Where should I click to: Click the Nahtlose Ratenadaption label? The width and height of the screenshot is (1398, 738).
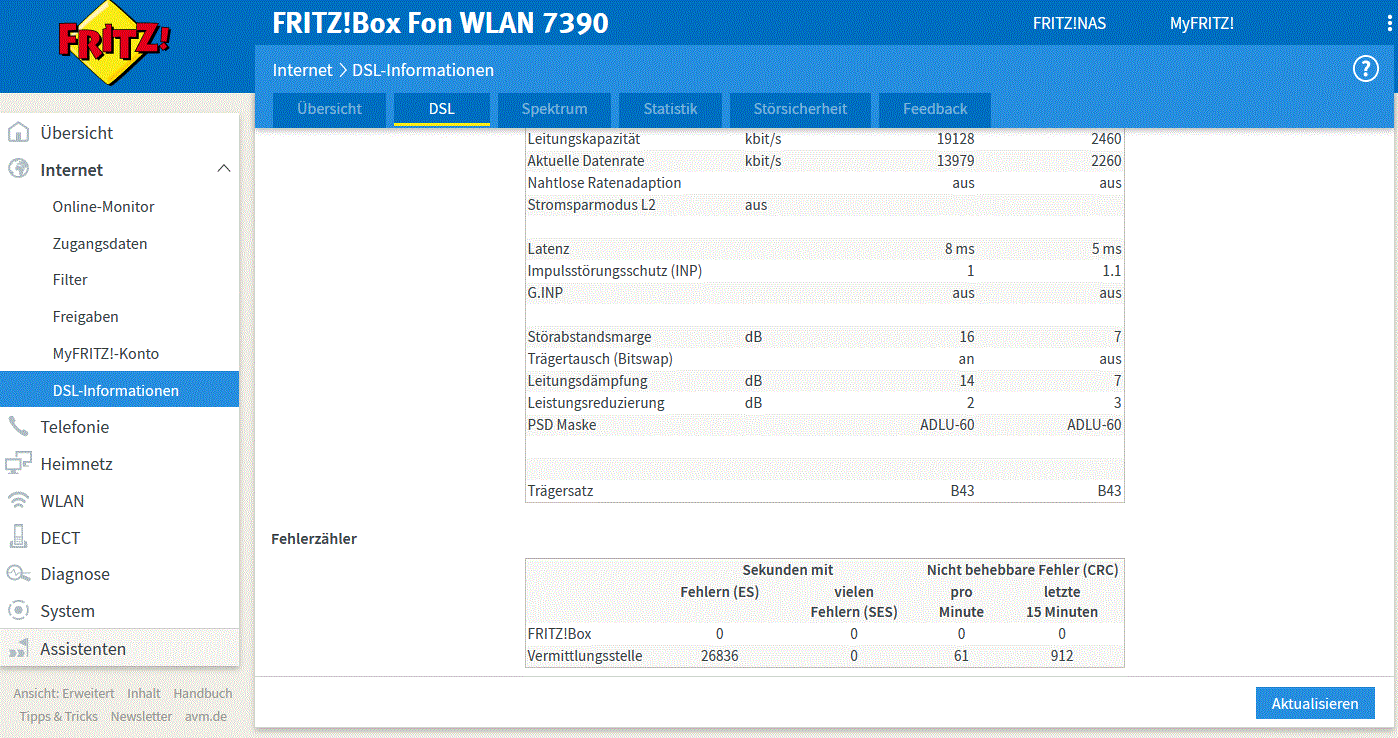pyautogui.click(x=604, y=183)
